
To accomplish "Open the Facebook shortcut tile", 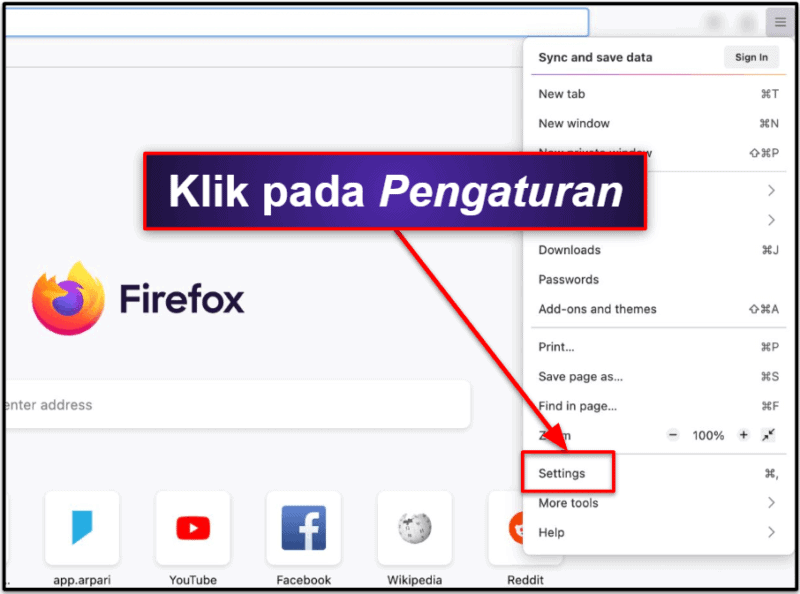I will [304, 528].
